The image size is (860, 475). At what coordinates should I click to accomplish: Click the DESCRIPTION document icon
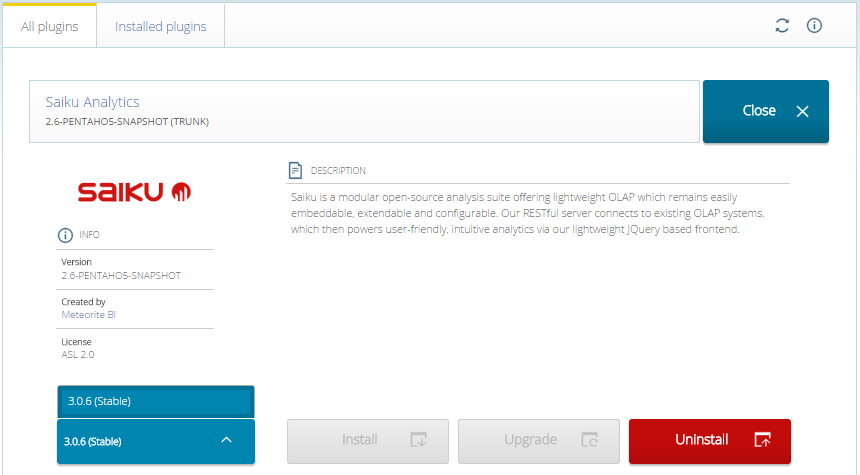point(295,171)
